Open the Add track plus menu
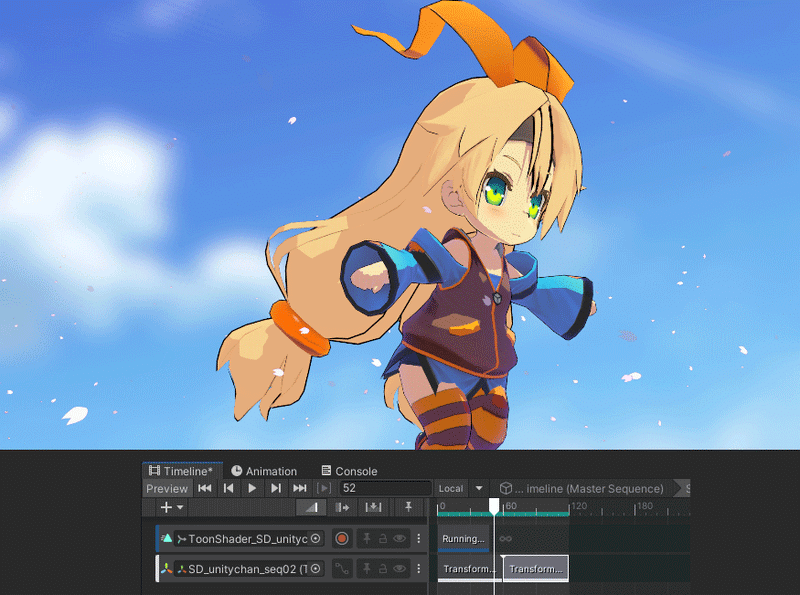Viewport: 800px width, 595px height. 171,507
